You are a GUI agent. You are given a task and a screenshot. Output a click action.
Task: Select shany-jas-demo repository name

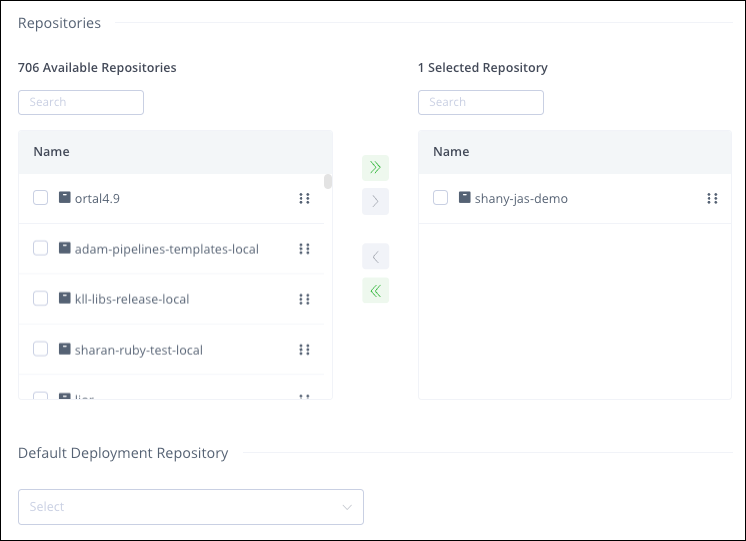(521, 198)
